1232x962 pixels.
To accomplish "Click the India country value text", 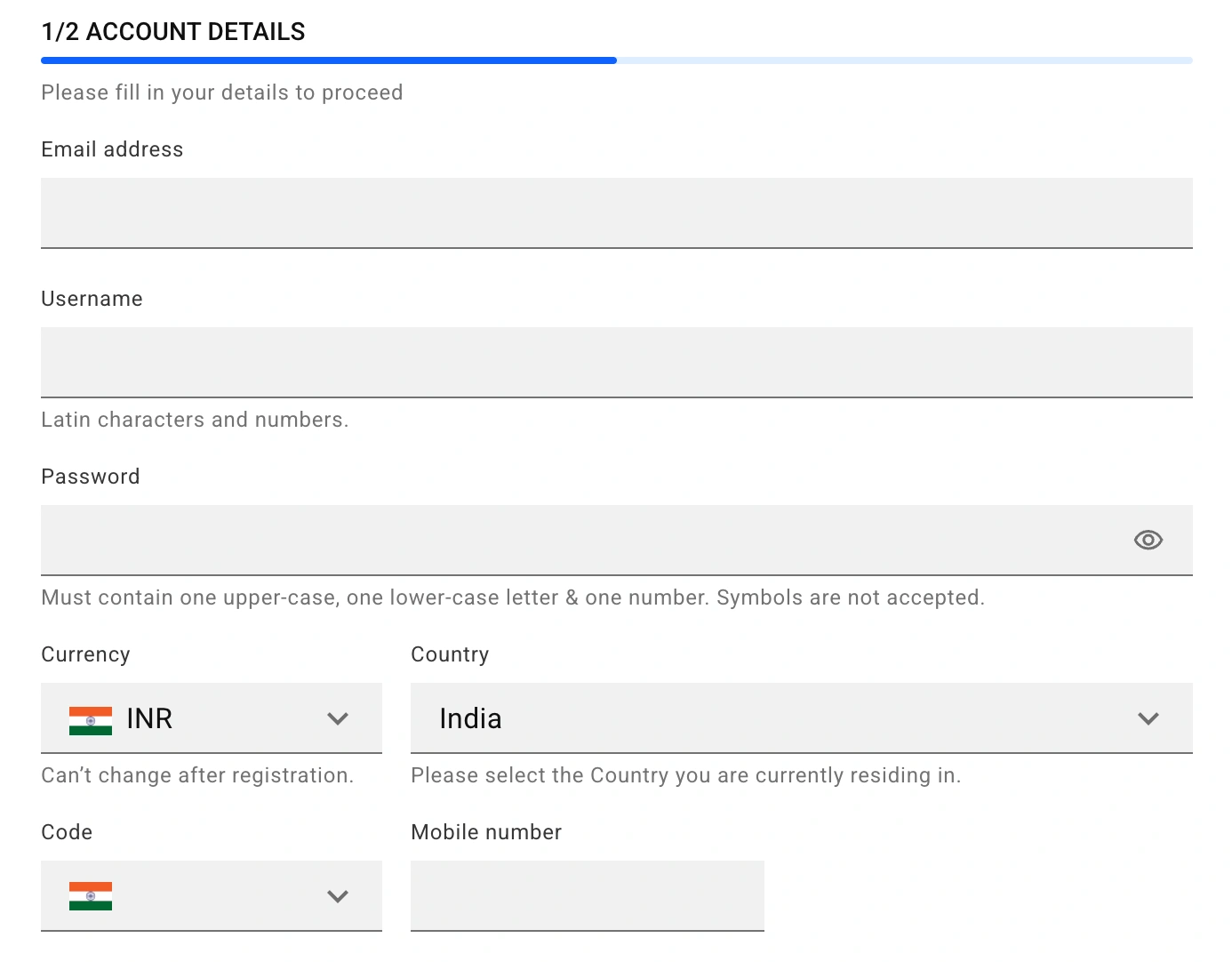I will [x=470, y=718].
